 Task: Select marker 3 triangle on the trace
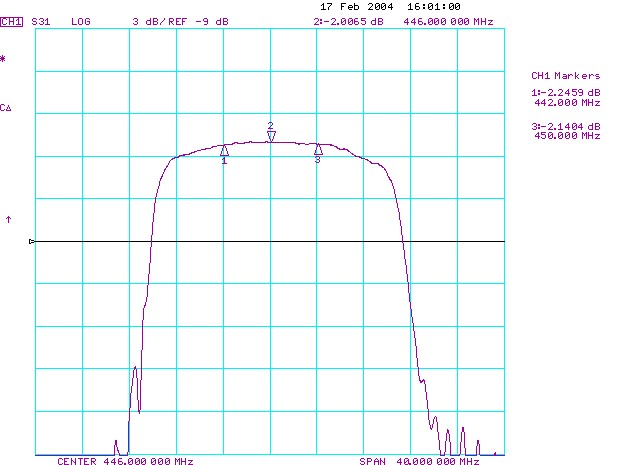point(318,149)
